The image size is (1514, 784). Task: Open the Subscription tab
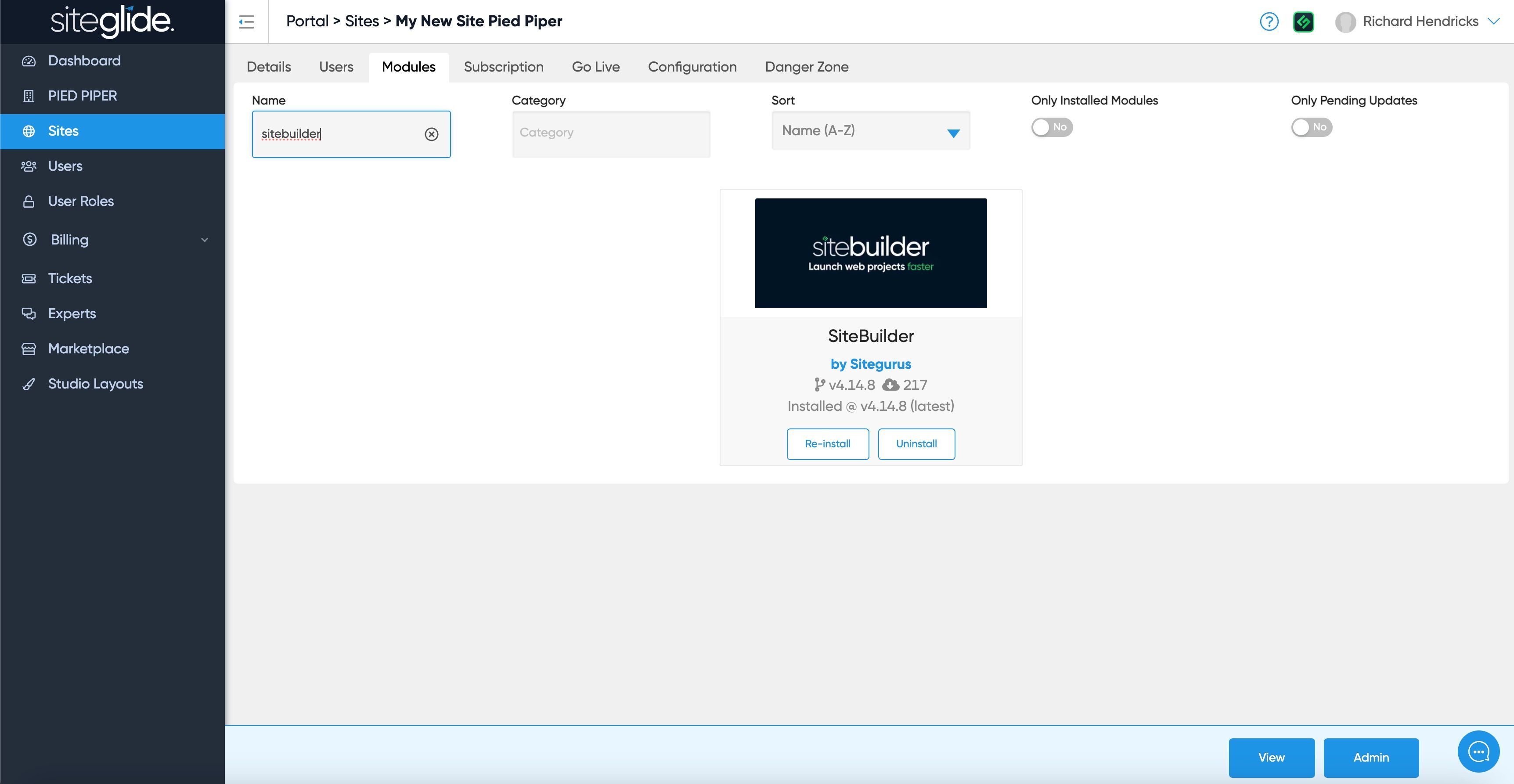(504, 67)
